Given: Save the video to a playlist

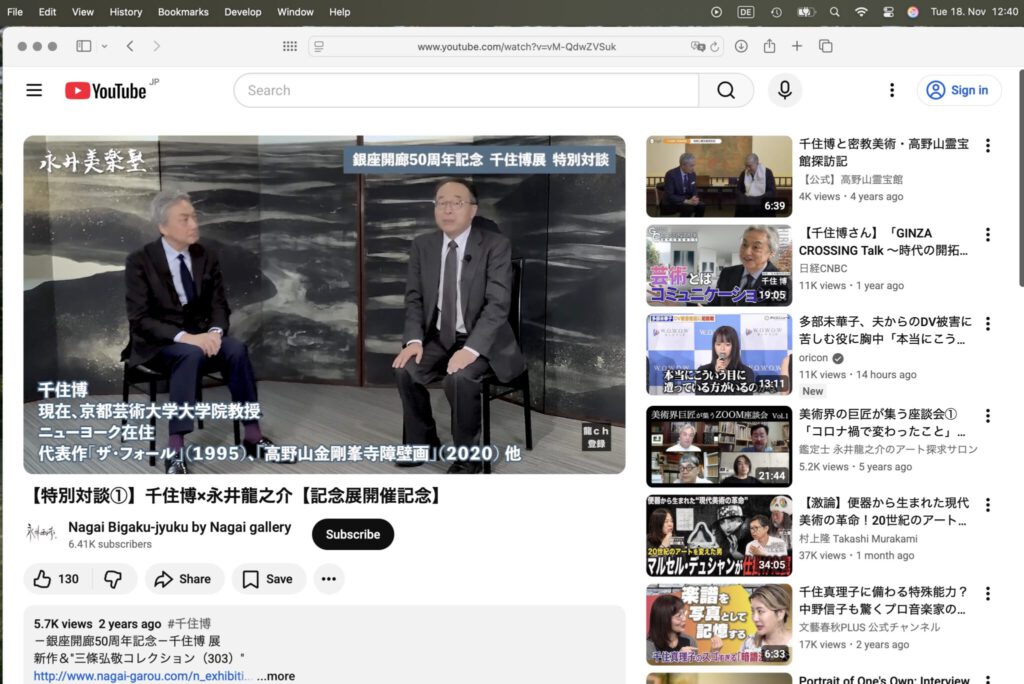Looking at the screenshot, I should pos(268,579).
